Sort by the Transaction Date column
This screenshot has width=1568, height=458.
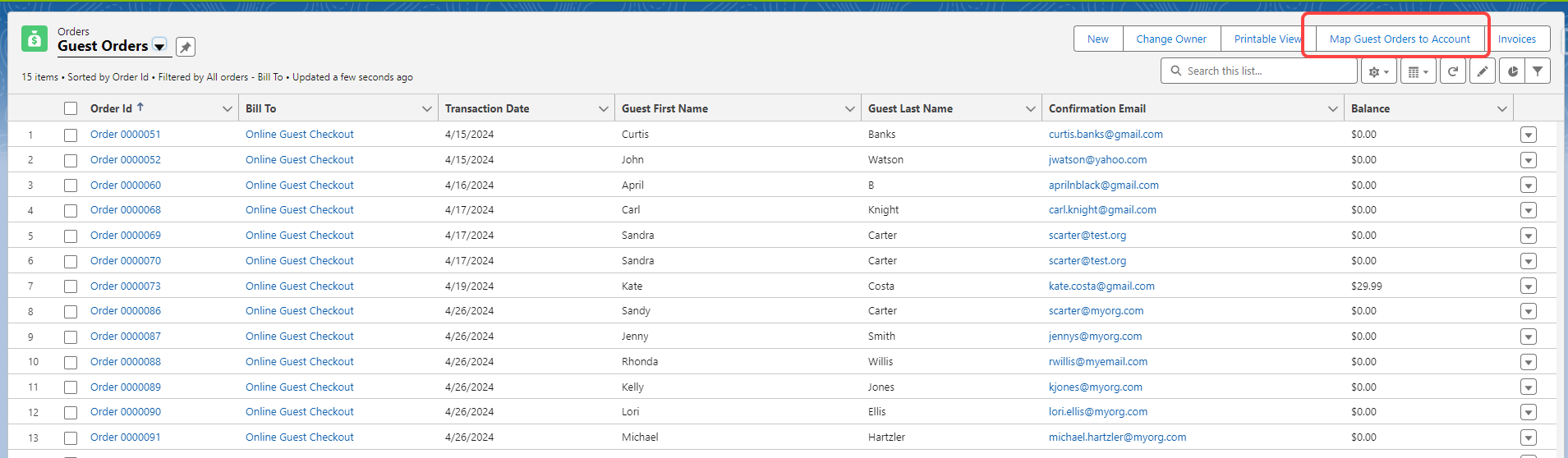click(487, 108)
